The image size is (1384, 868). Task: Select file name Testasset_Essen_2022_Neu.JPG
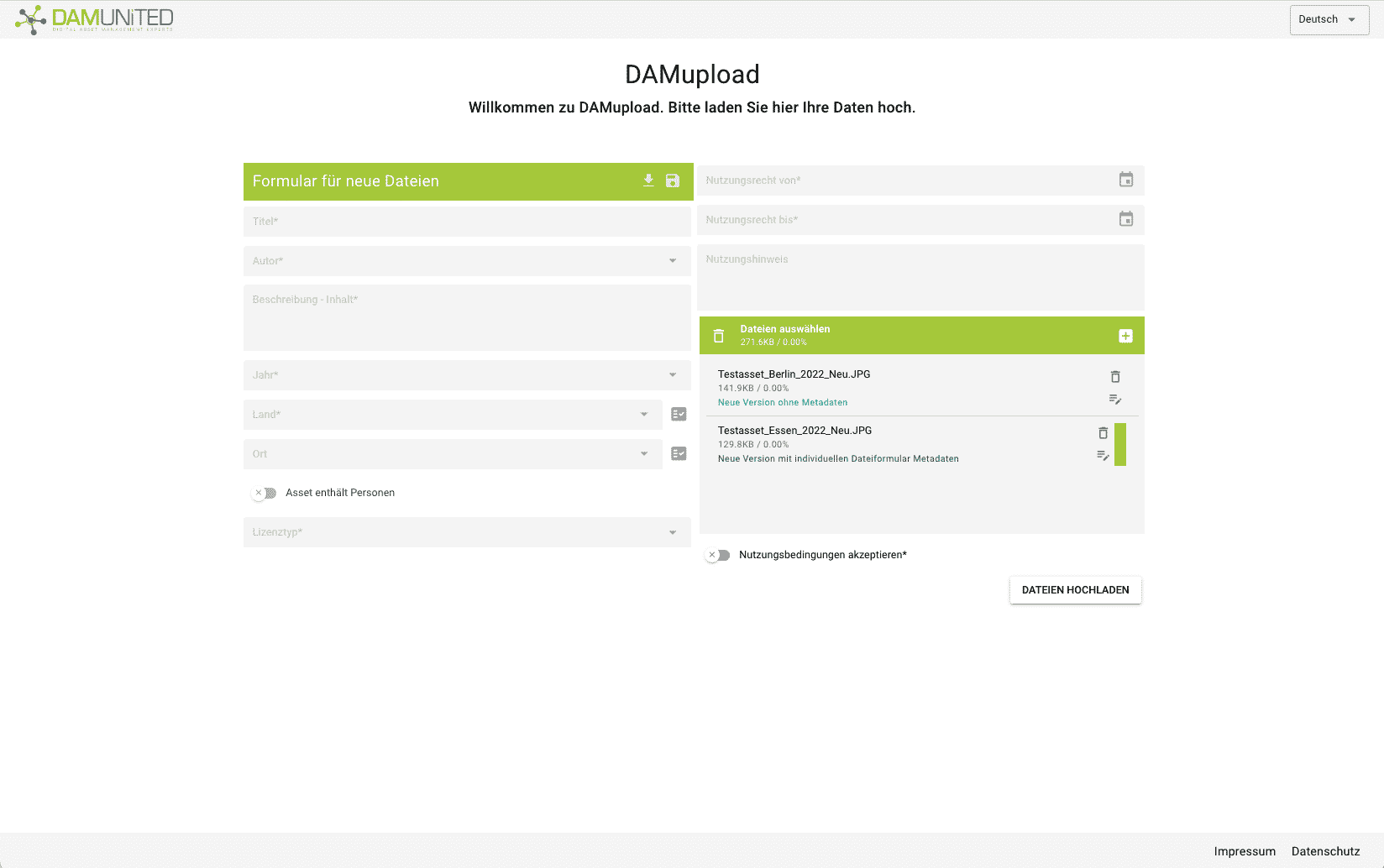(x=794, y=431)
